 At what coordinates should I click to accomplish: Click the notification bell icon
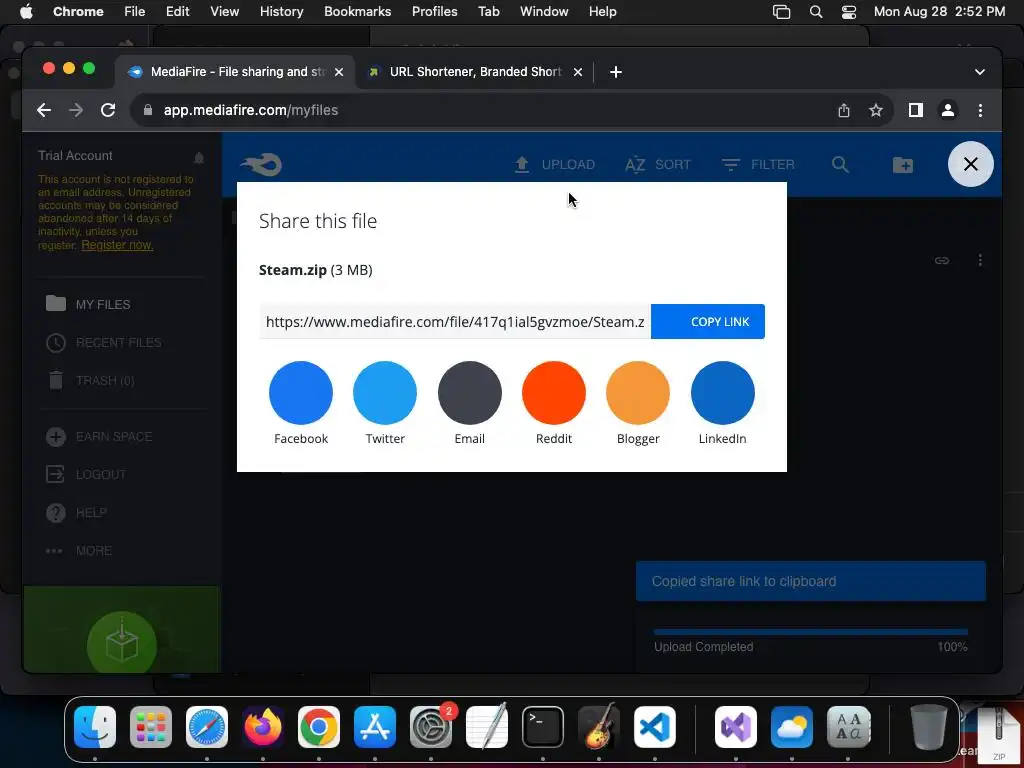(x=199, y=157)
